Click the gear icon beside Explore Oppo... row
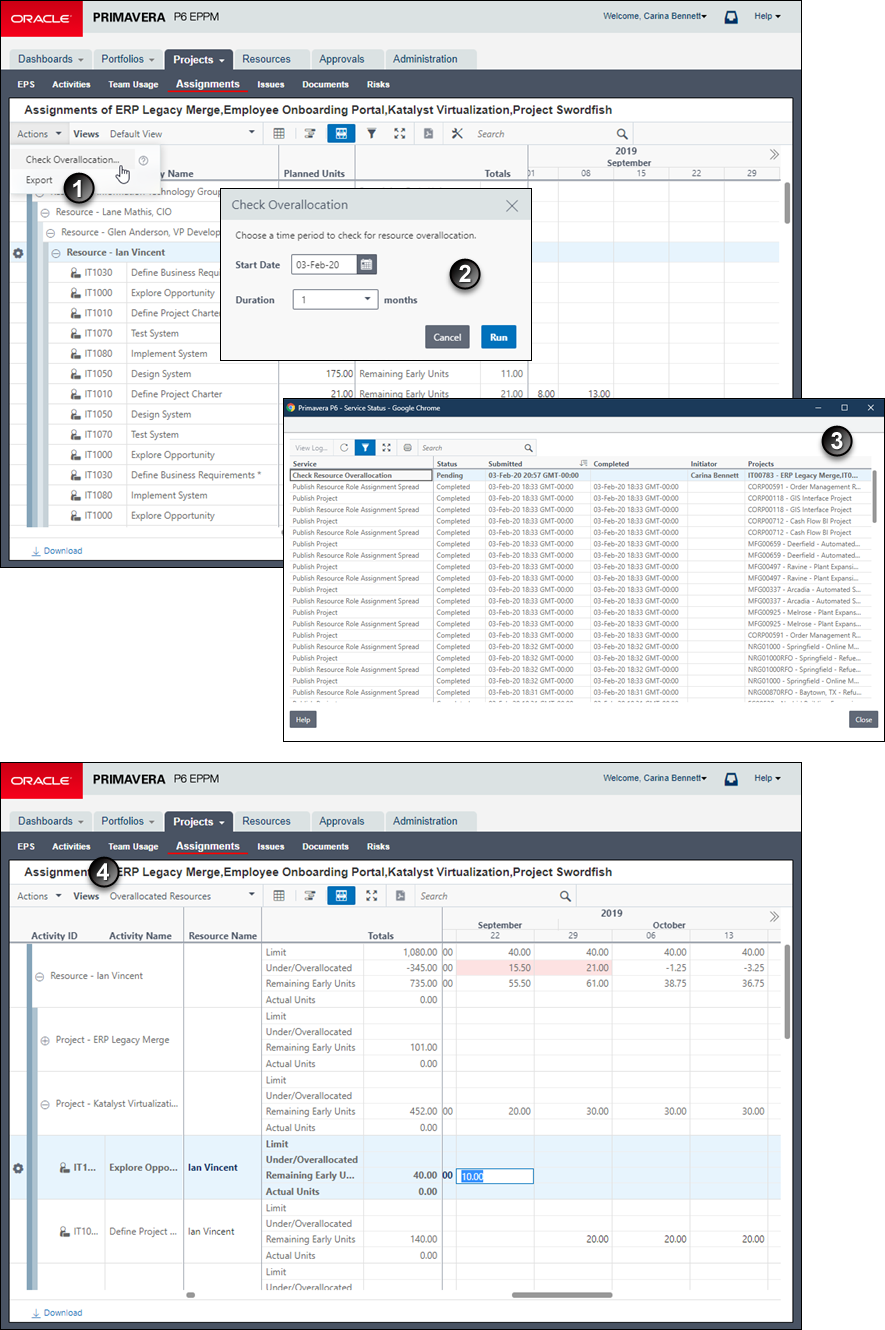This screenshot has width=885, height=1330. click(17, 1168)
